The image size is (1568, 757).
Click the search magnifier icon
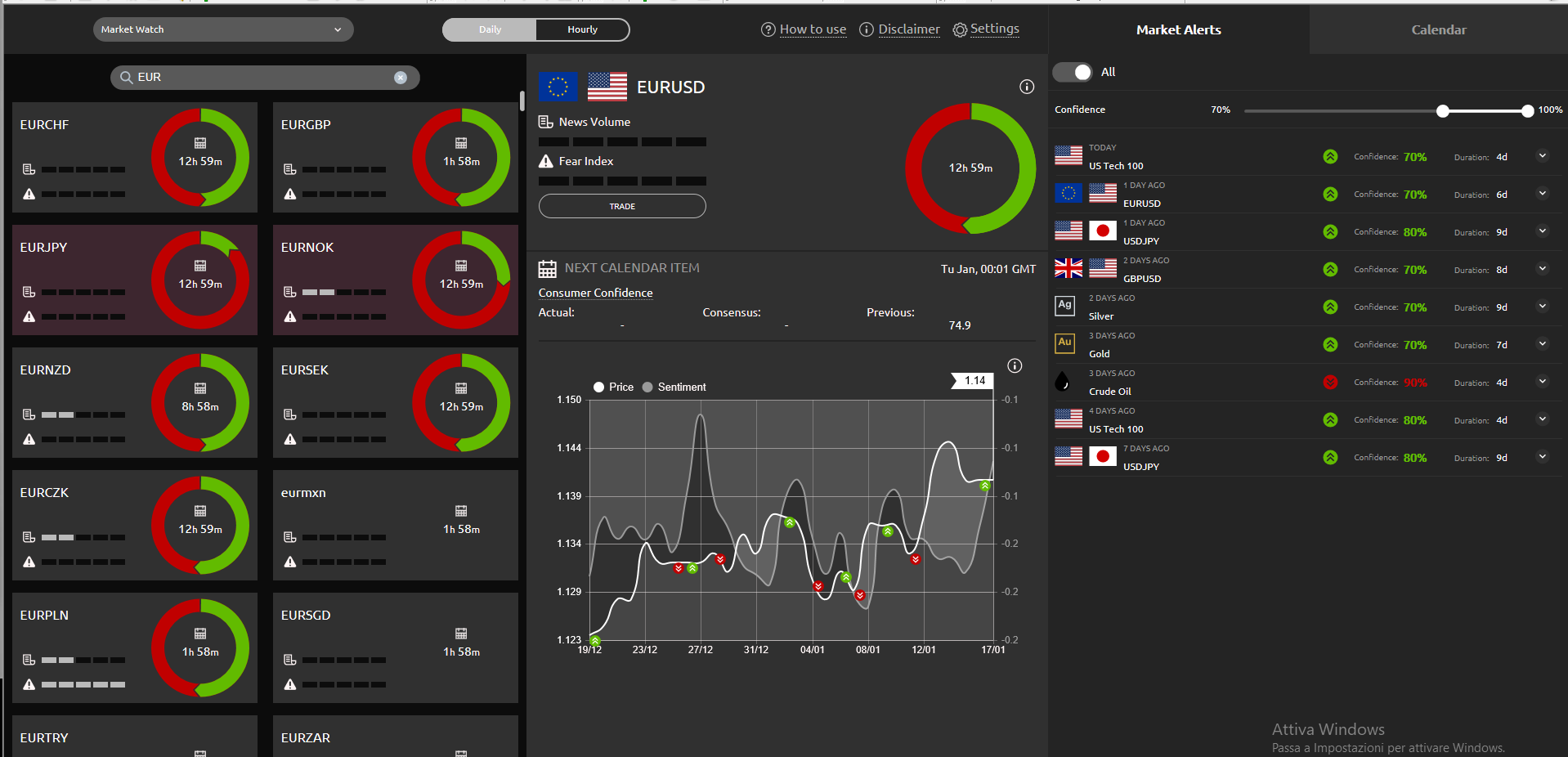pyautogui.click(x=126, y=78)
